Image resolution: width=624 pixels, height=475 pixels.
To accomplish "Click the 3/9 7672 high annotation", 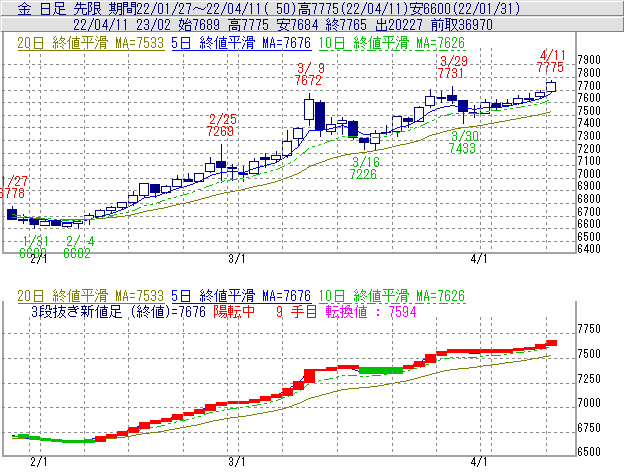I will pos(309,74).
